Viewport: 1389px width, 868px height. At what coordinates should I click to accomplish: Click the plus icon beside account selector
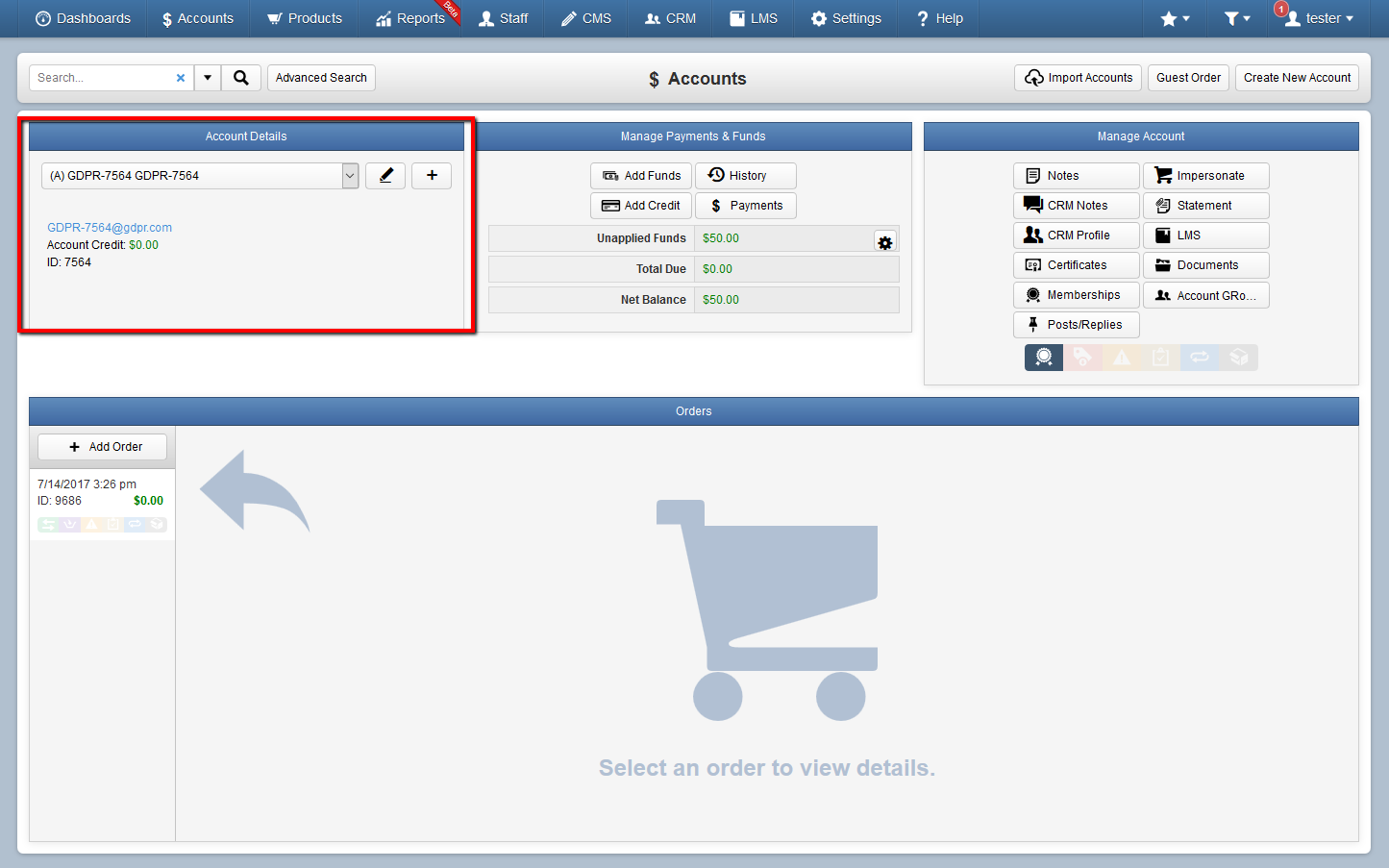coord(432,176)
